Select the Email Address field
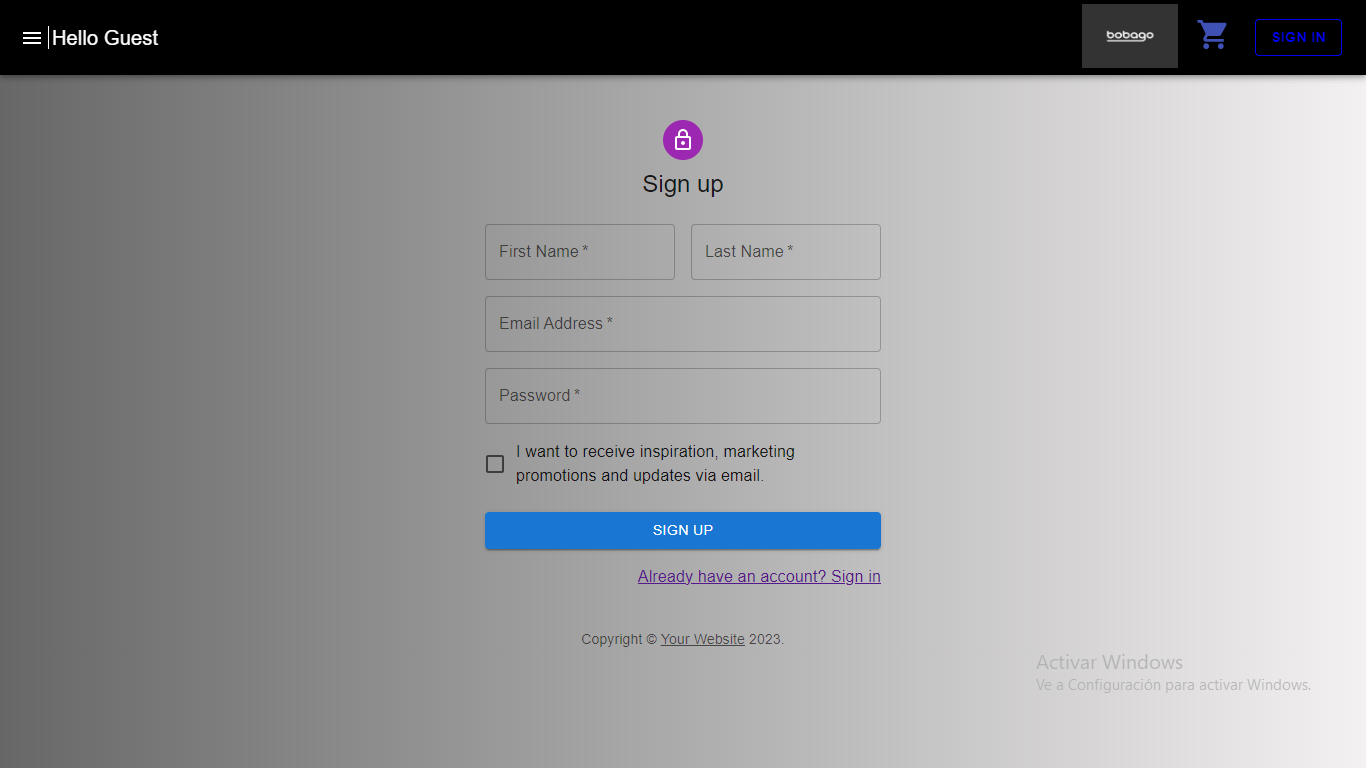The image size is (1366, 768). tap(683, 324)
